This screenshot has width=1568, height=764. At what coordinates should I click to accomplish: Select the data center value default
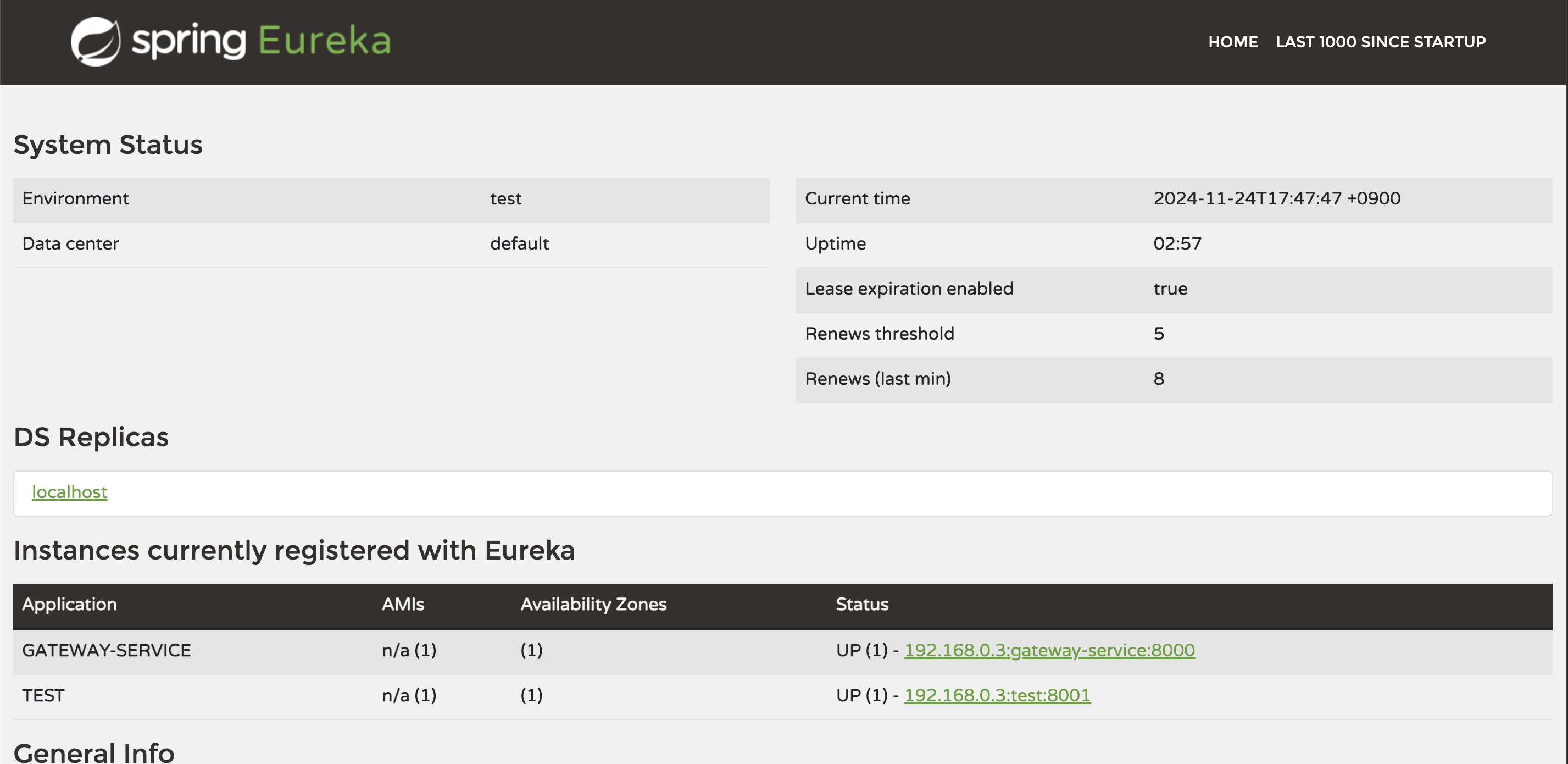pos(519,243)
